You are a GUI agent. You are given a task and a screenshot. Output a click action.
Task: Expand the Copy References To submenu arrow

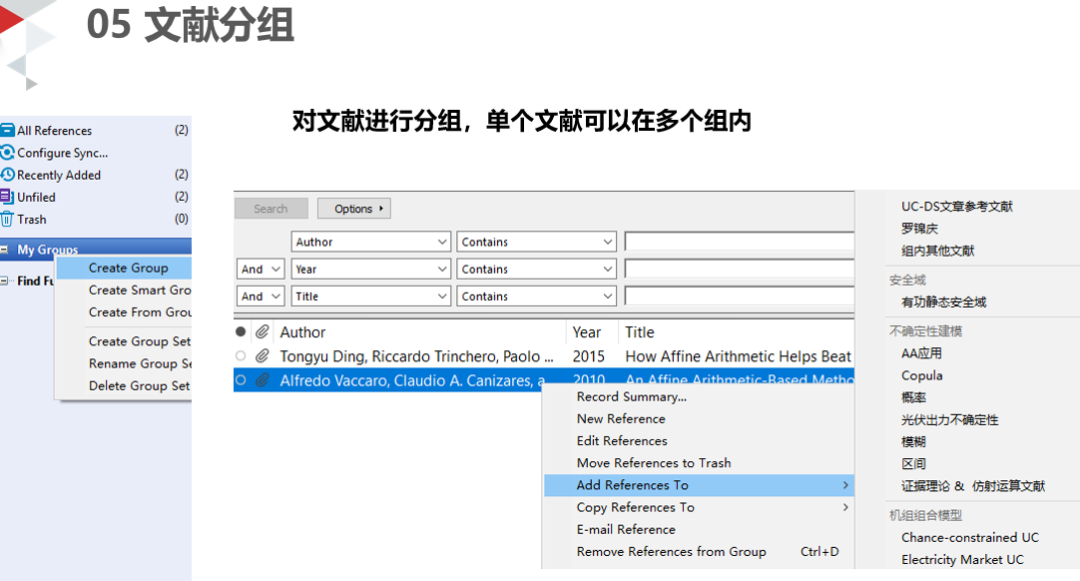pos(845,507)
